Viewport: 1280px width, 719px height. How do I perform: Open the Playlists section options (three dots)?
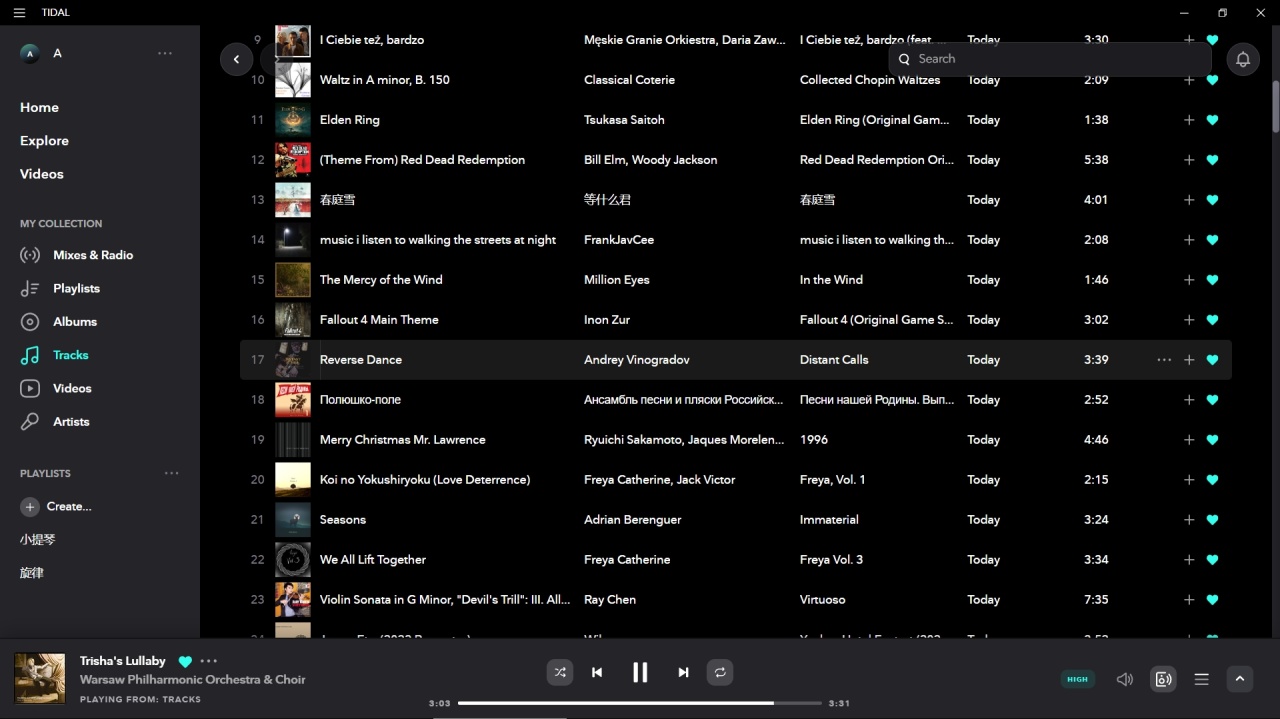(x=172, y=473)
